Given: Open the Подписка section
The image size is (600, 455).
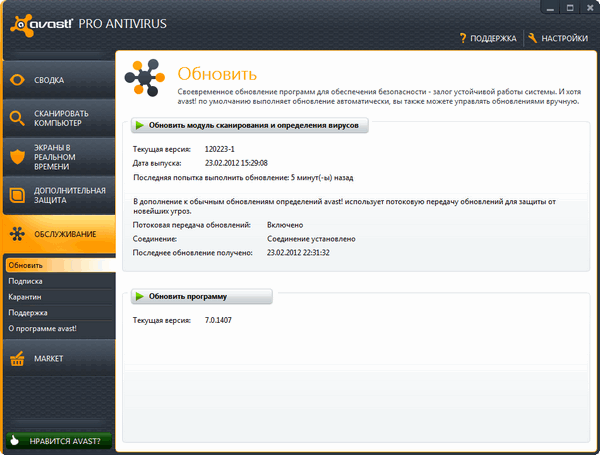Looking at the screenshot, I should (x=26, y=281).
